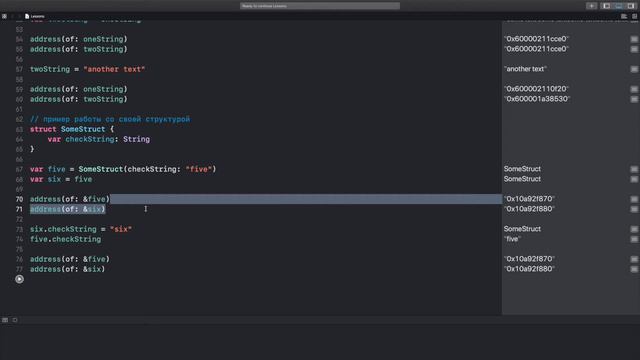Click the stop execution square in the bottom bar

15,320
